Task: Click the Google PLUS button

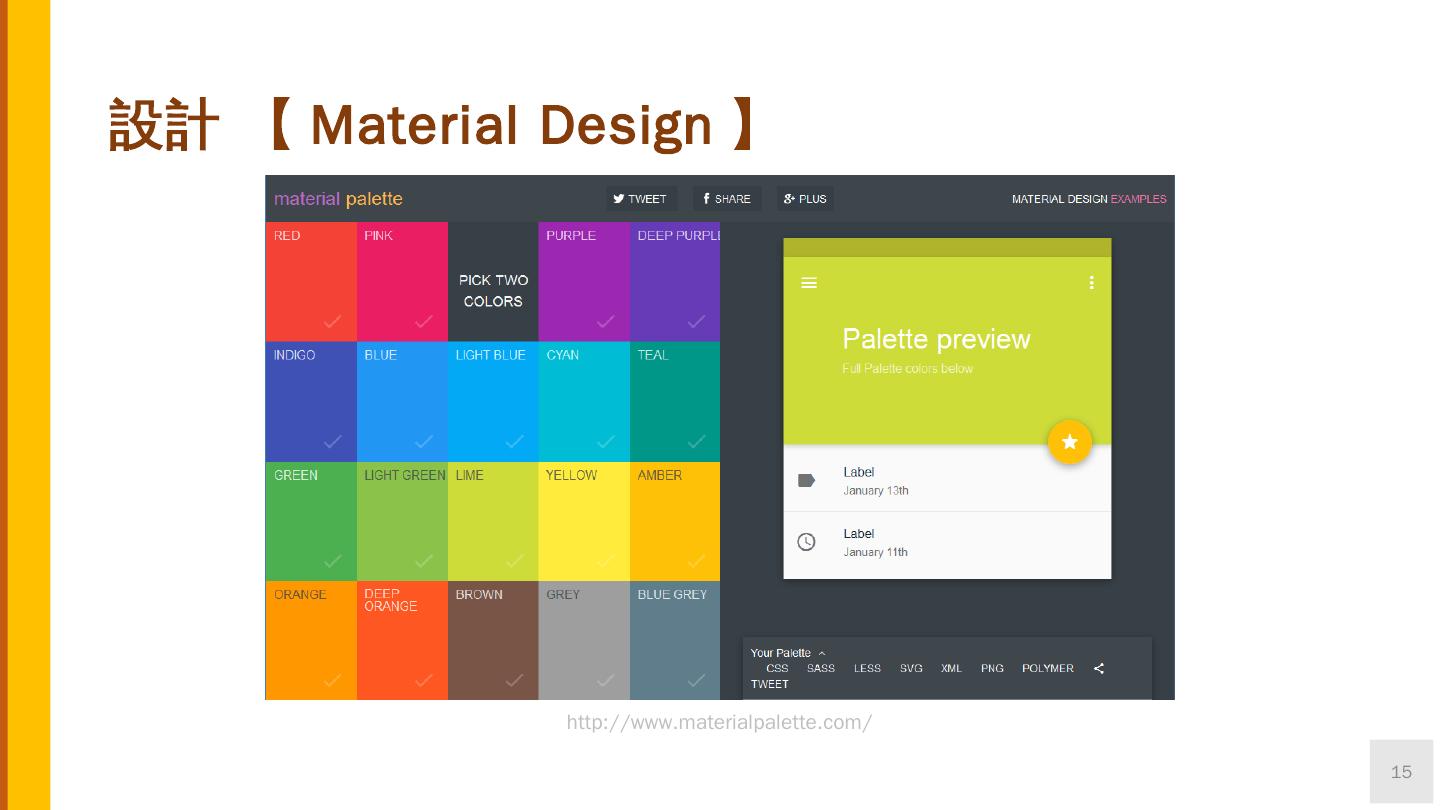Action: [x=805, y=199]
